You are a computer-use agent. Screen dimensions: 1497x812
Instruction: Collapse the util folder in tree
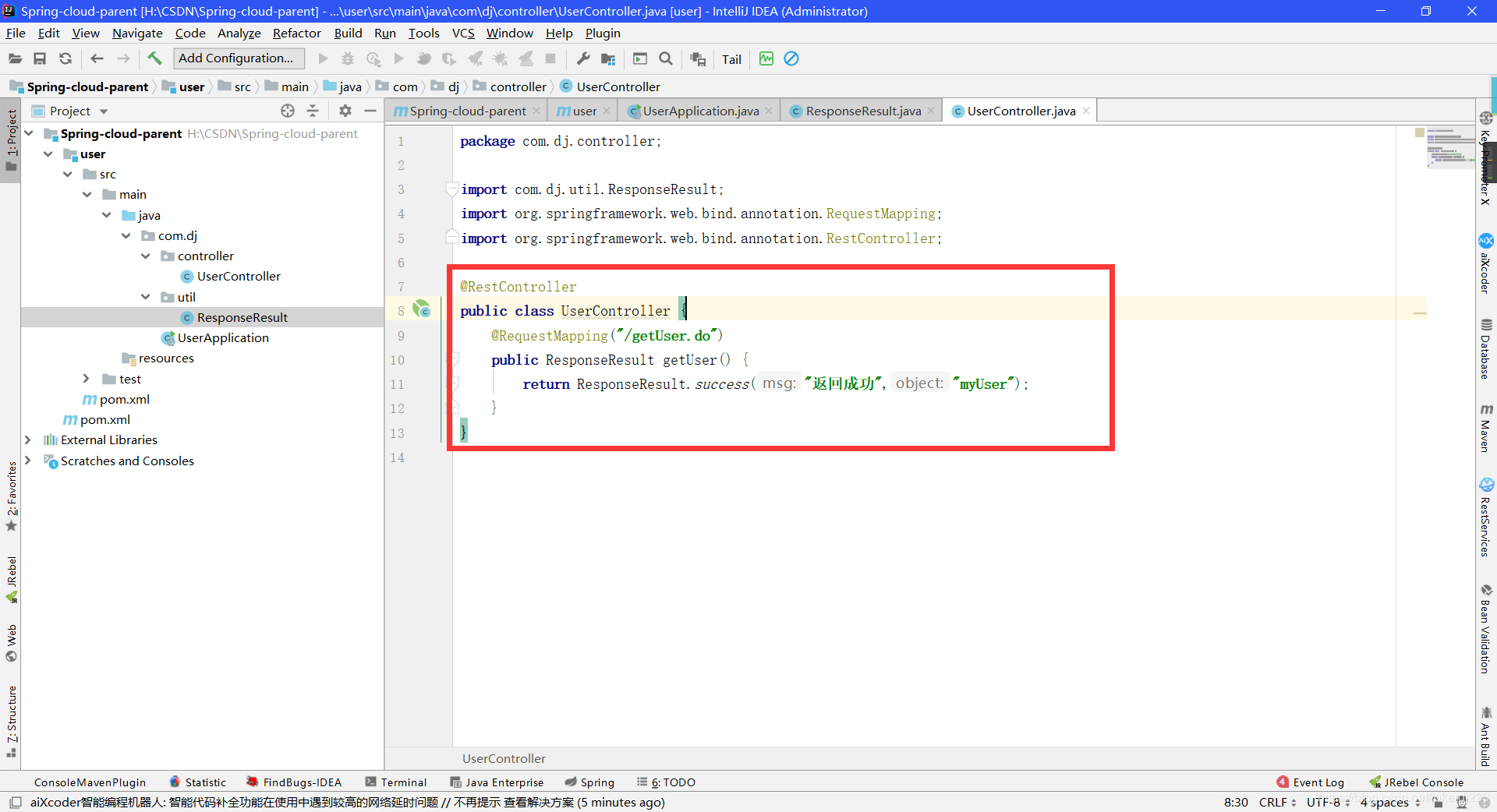click(x=146, y=297)
